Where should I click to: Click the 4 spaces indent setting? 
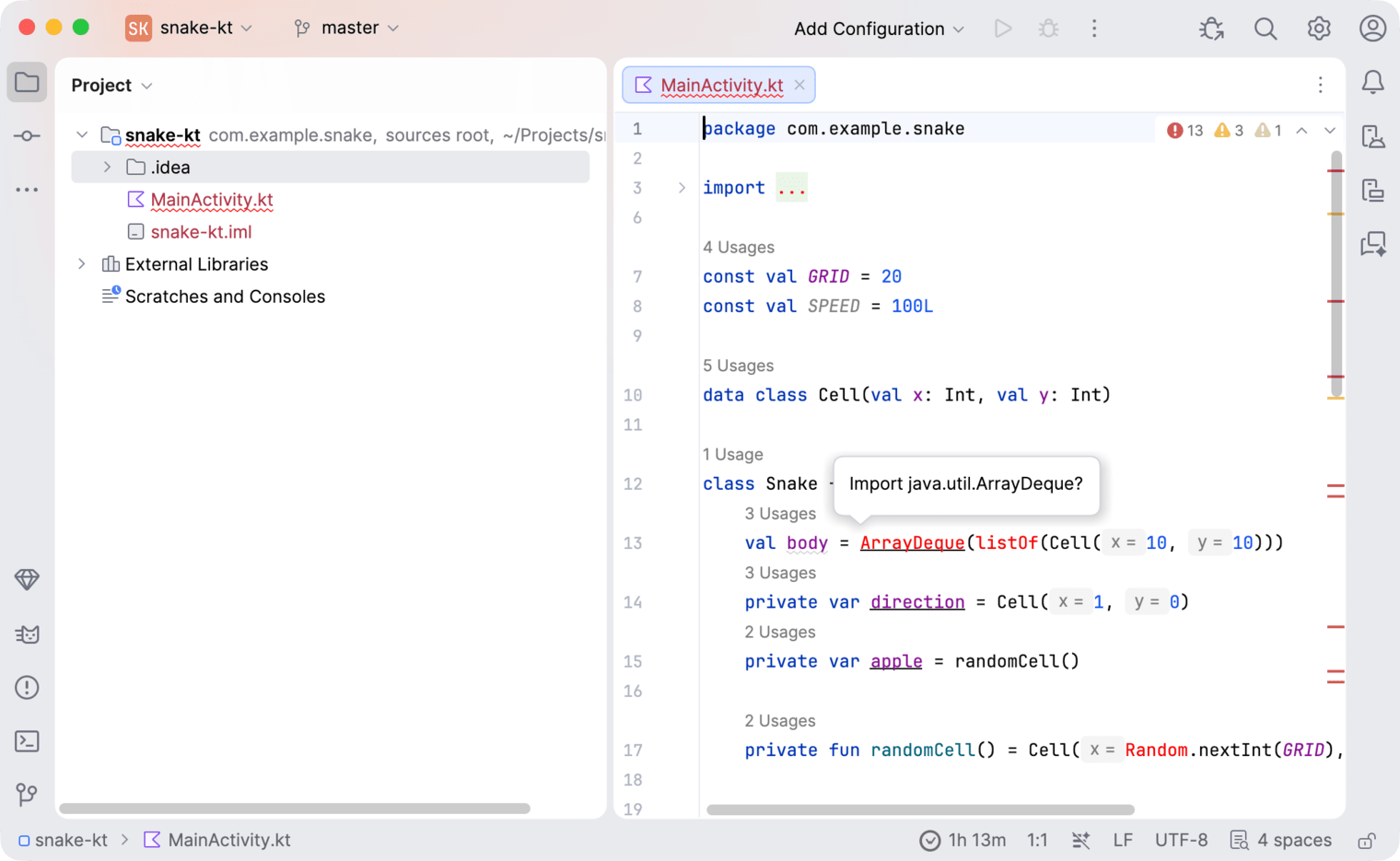tap(1281, 841)
